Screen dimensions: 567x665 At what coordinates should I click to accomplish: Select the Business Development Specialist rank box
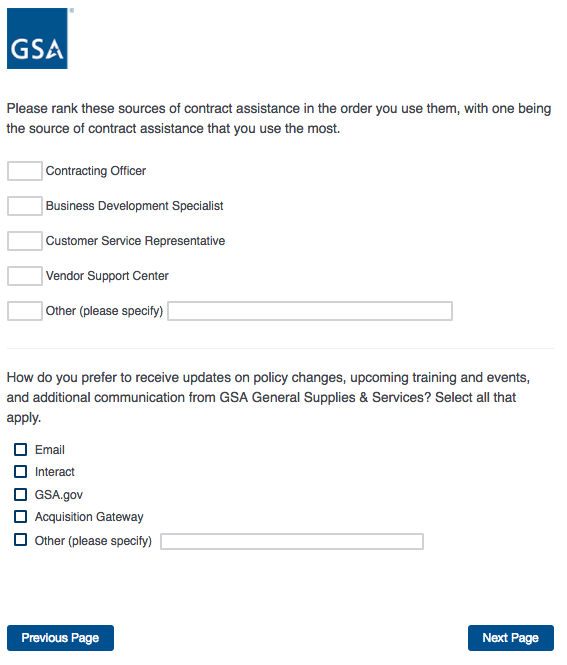(x=25, y=206)
